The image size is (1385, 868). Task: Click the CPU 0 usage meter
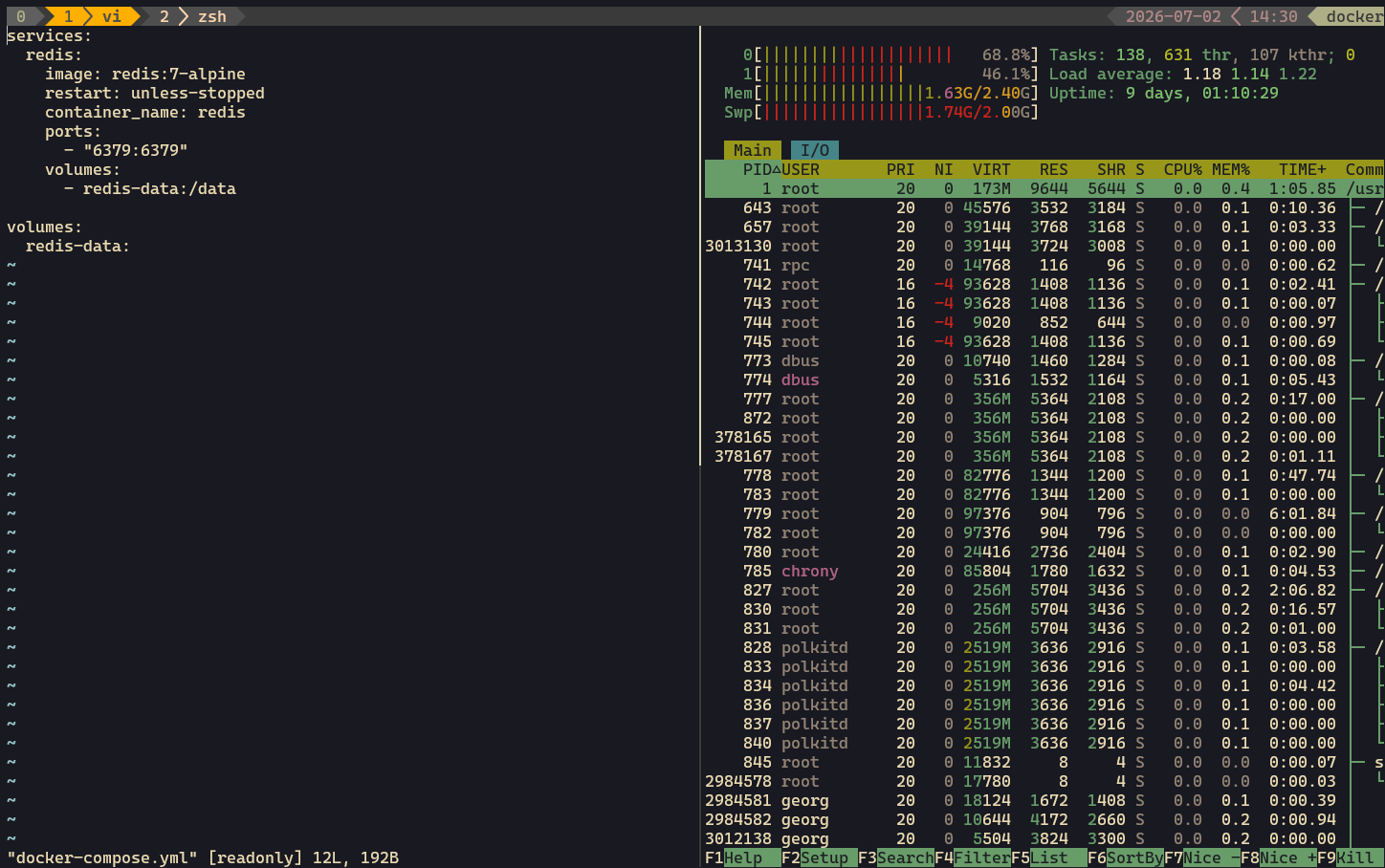pos(891,54)
